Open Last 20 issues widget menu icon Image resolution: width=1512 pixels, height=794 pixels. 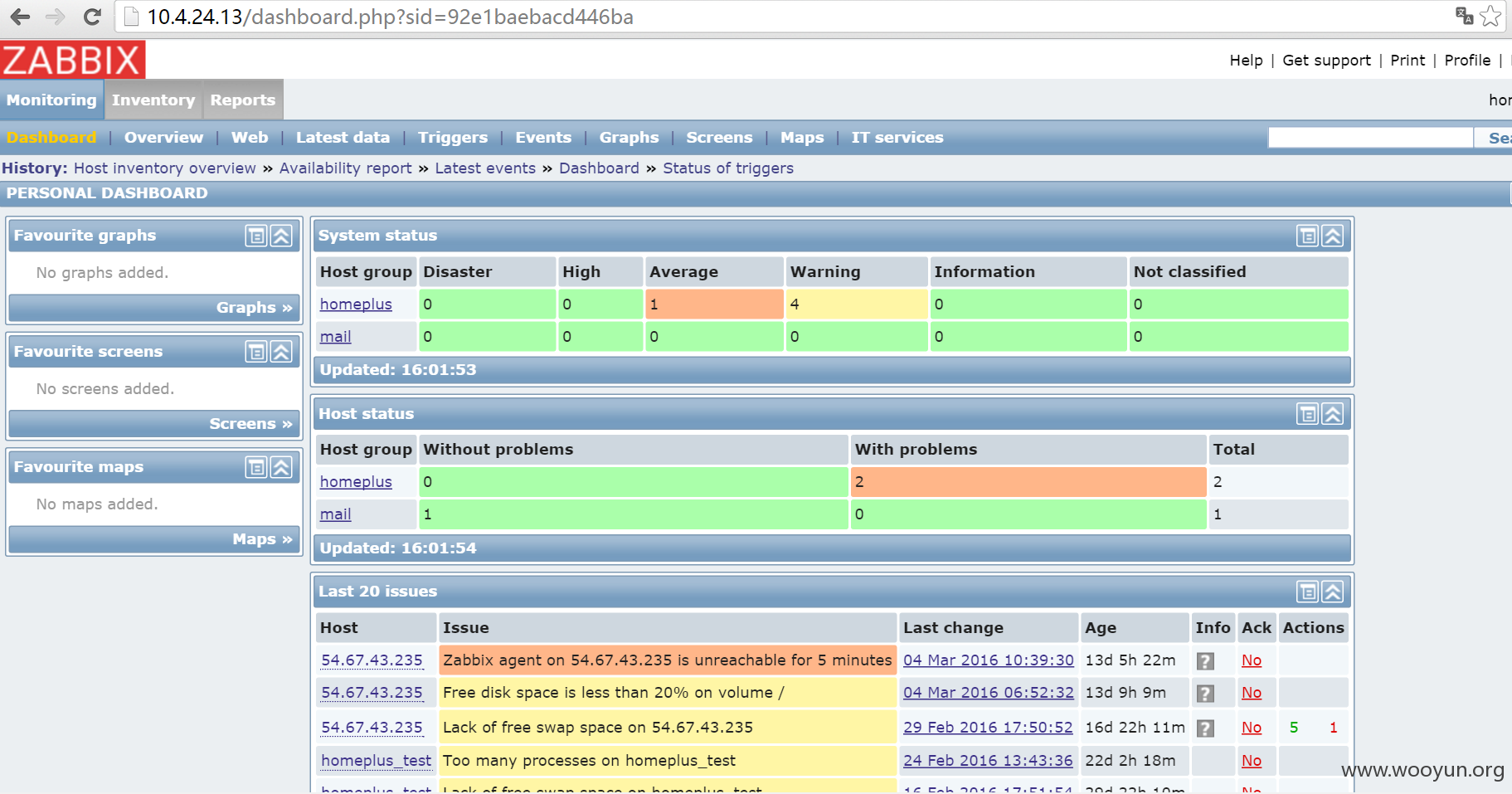tap(1307, 592)
